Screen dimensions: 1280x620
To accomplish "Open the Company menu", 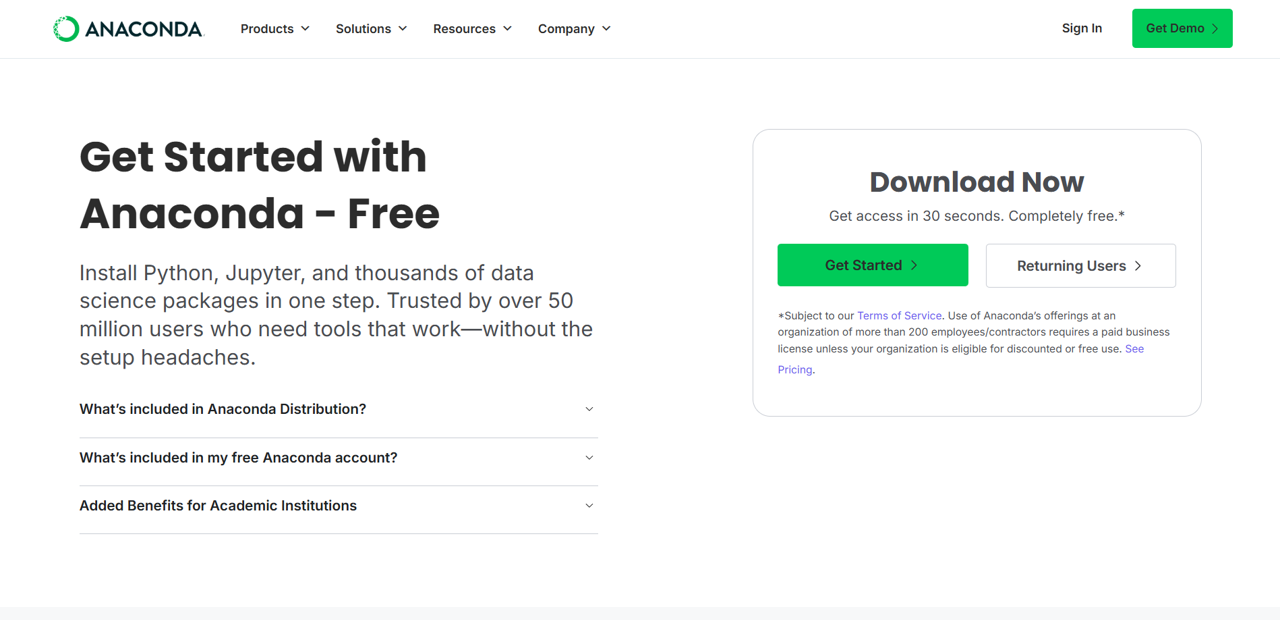I will [x=566, y=29].
